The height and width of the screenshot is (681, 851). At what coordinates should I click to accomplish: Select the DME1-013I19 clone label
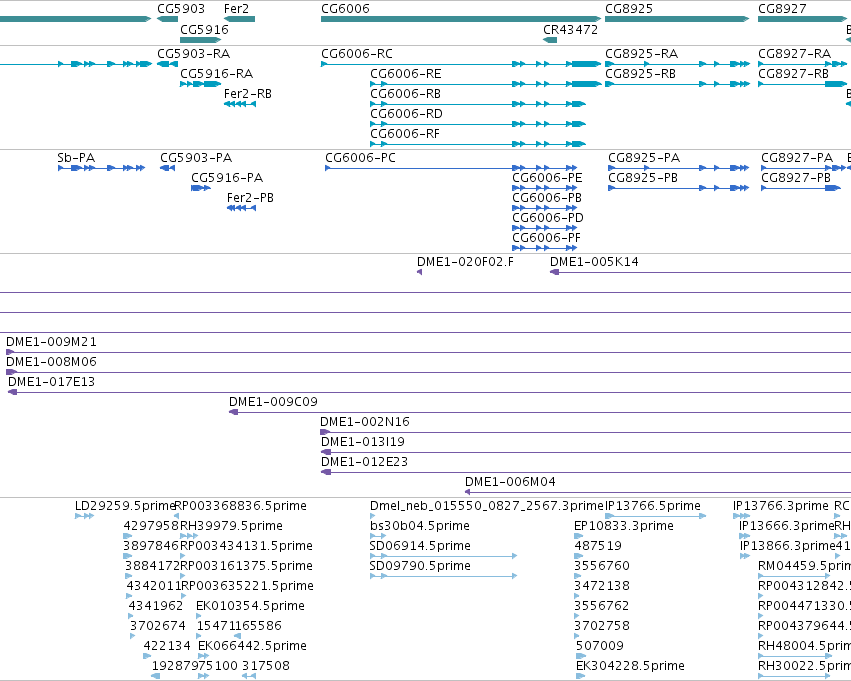[x=363, y=442]
